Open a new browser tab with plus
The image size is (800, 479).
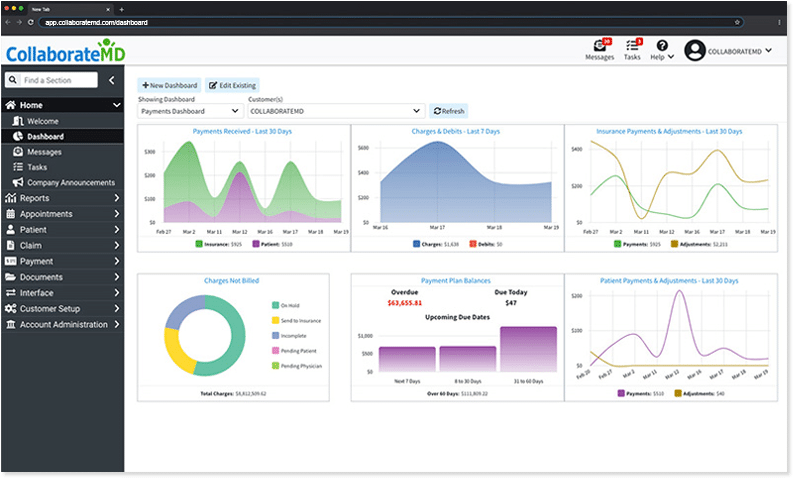point(122,9)
